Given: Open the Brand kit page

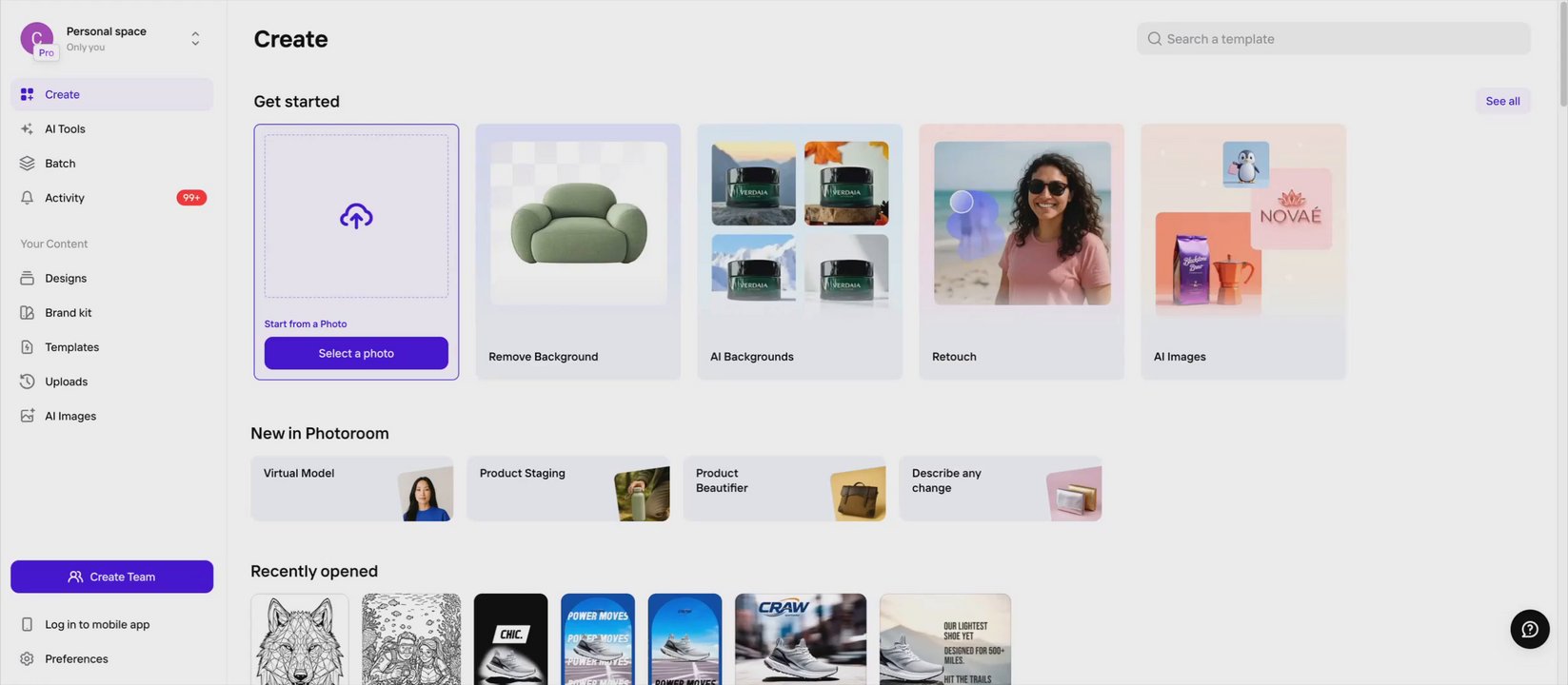Looking at the screenshot, I should tap(111, 313).
